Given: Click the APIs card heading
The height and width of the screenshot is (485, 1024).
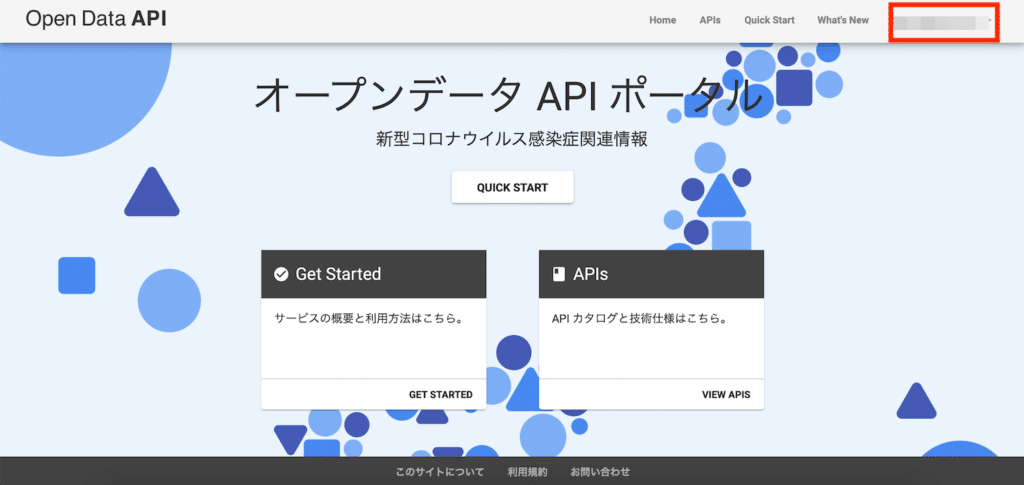Looking at the screenshot, I should tap(590, 274).
